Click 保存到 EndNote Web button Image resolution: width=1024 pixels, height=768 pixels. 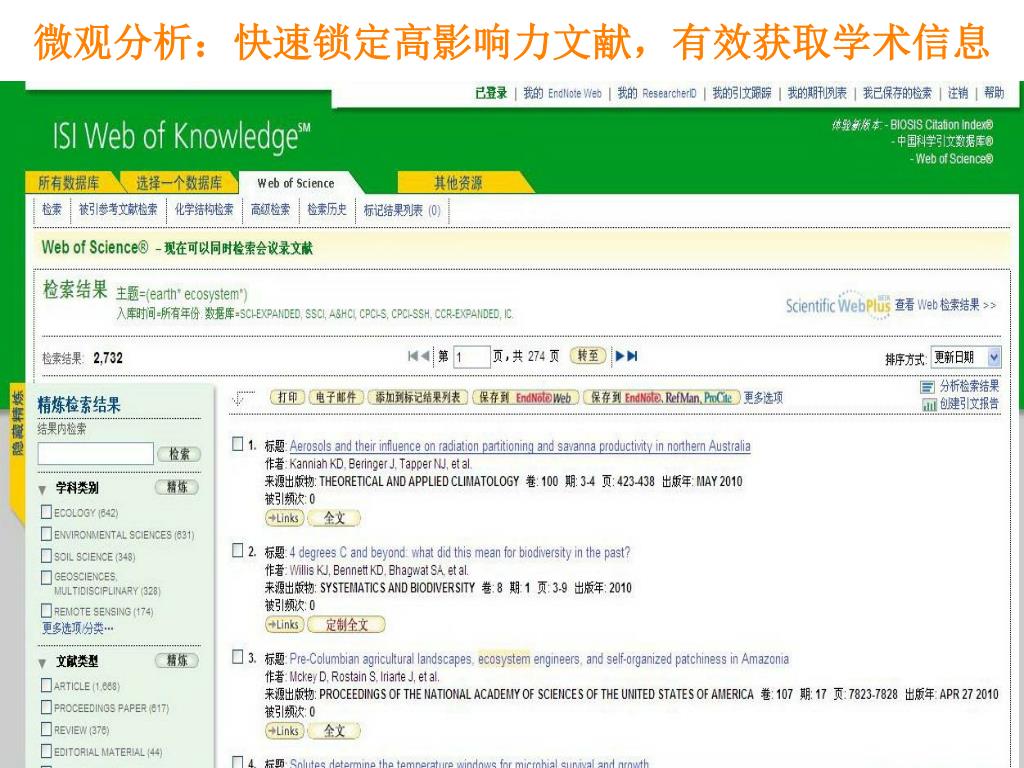526,398
